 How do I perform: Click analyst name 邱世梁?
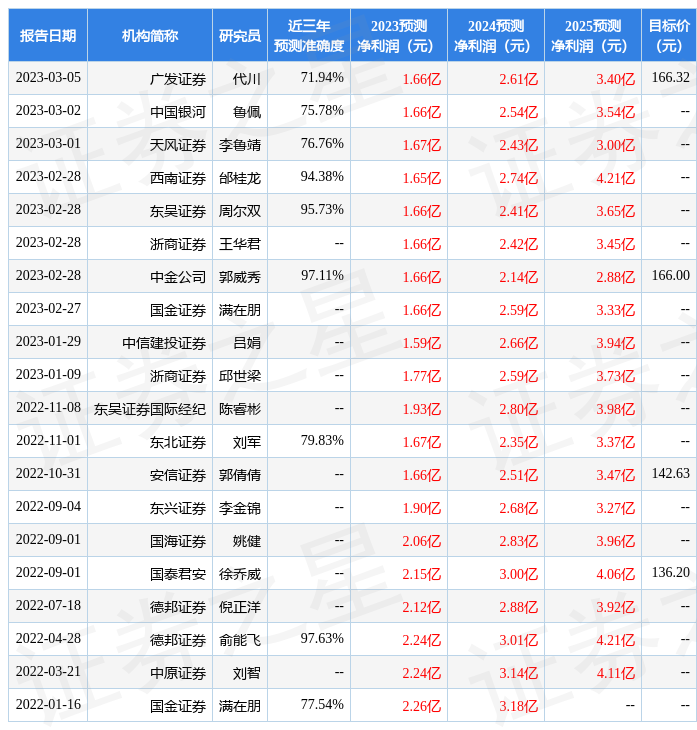240,376
